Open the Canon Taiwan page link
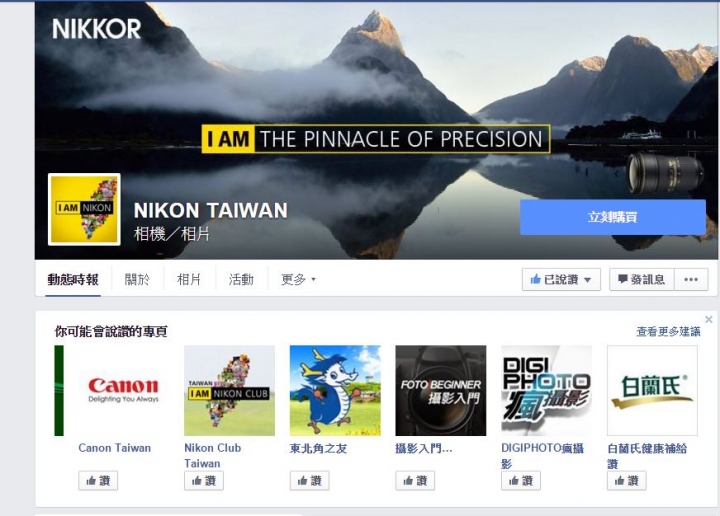Viewport: 720px width, 516px height. [x=115, y=448]
